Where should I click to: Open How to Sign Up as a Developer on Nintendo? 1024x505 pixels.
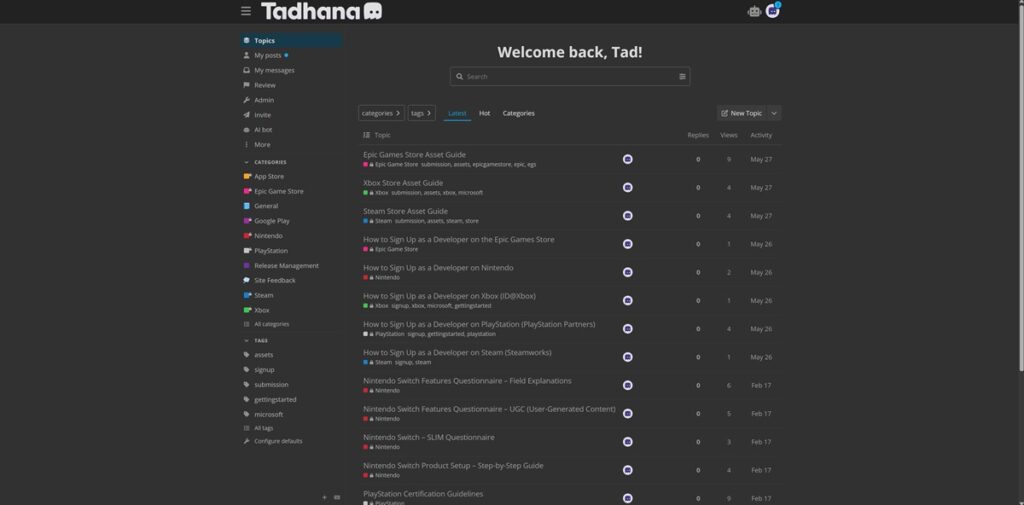point(438,268)
